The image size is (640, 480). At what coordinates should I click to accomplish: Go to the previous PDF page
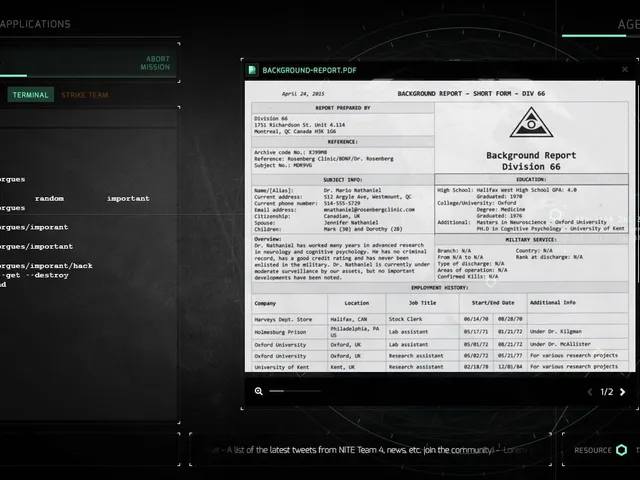(590, 392)
